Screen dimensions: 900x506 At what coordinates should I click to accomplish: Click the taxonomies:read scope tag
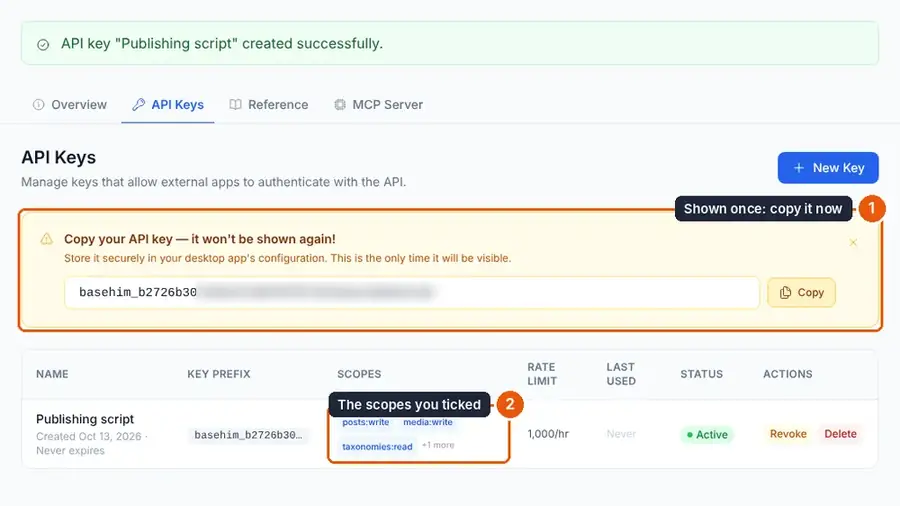[x=377, y=446]
